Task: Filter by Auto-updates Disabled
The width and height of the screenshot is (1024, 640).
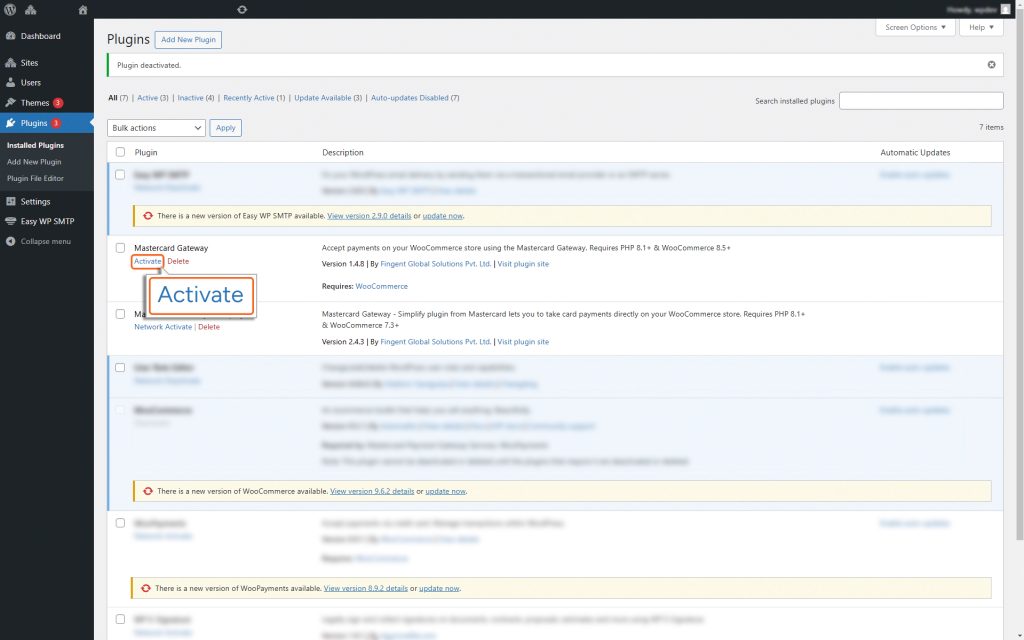Action: tap(409, 98)
